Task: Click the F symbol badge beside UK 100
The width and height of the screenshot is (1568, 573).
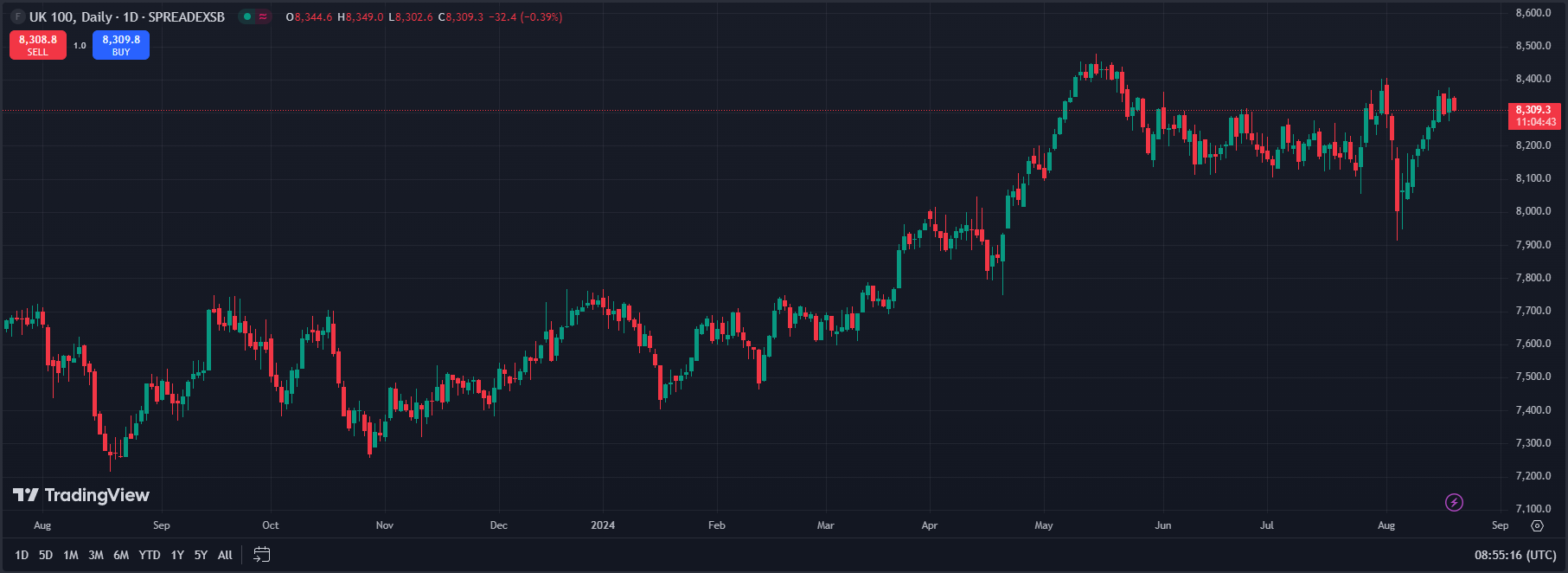Action: pyautogui.click(x=16, y=16)
